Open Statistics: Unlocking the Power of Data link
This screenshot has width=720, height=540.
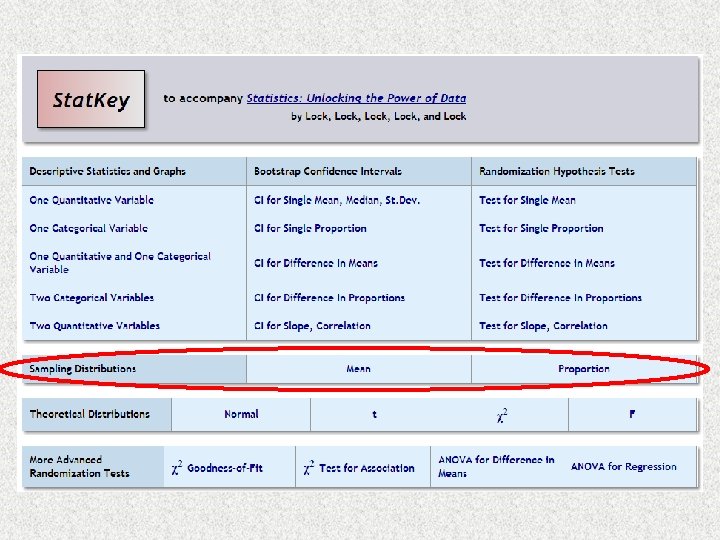coord(356,98)
